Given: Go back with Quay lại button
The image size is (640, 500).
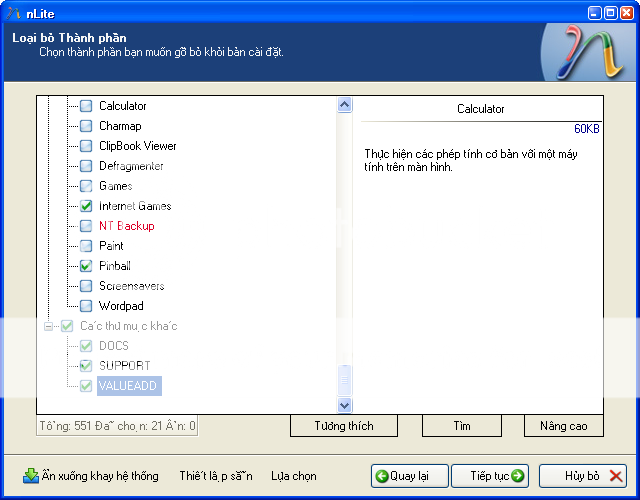Looking at the screenshot, I should (410, 476).
